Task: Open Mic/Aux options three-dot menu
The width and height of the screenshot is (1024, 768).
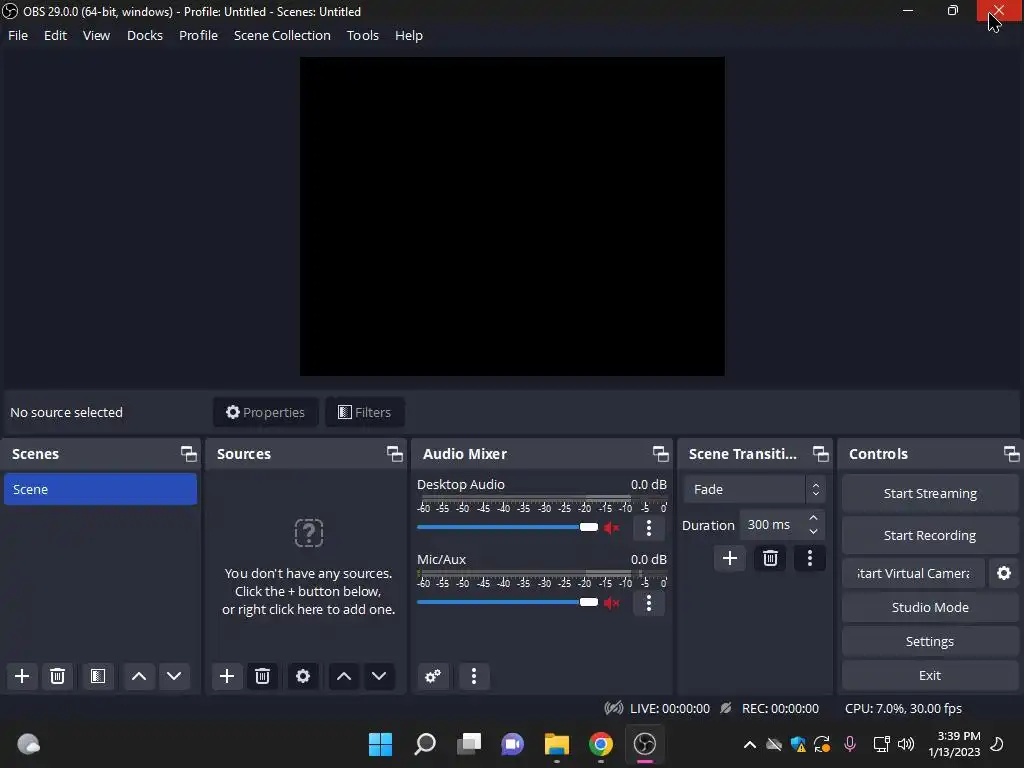Action: (648, 603)
